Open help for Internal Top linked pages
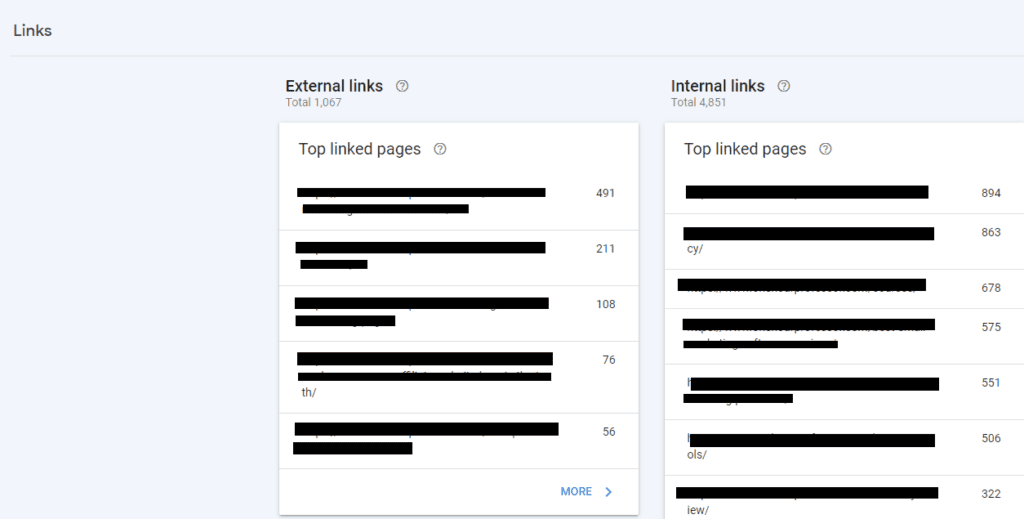The height and width of the screenshot is (519, 1024). [825, 149]
